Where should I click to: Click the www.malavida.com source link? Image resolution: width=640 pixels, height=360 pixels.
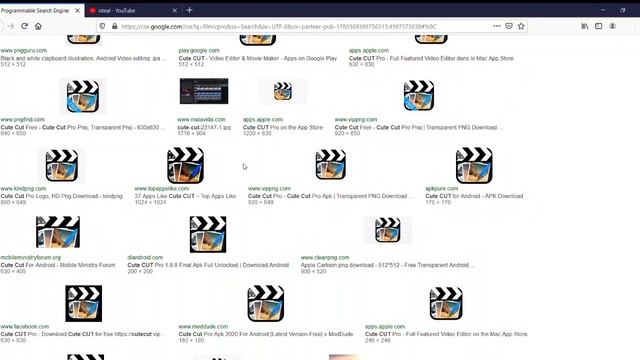click(x=201, y=120)
